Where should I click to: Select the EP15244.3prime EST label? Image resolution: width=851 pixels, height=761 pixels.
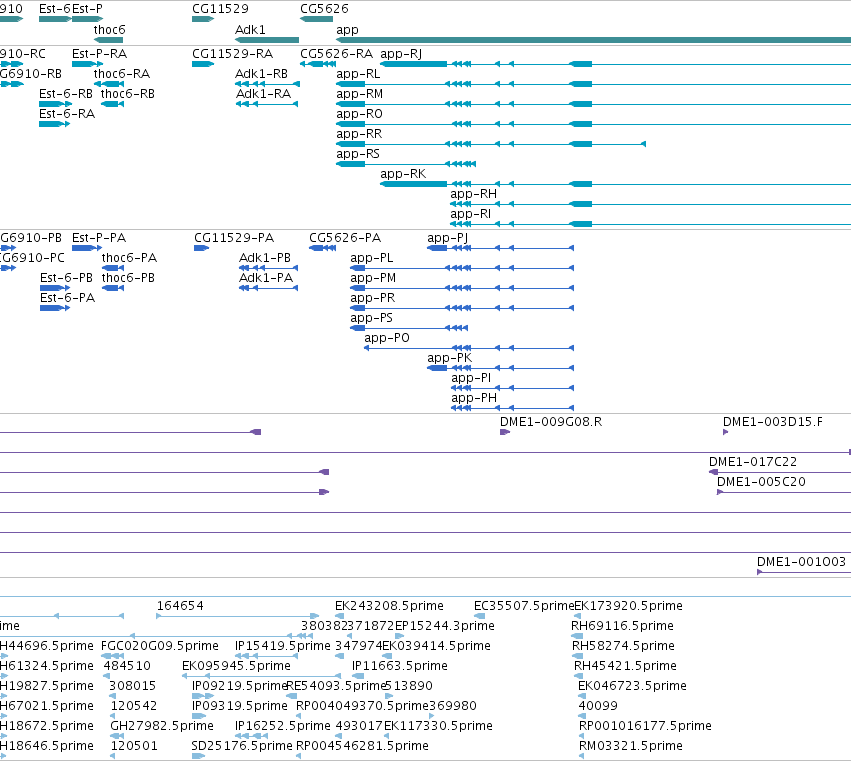point(444,626)
